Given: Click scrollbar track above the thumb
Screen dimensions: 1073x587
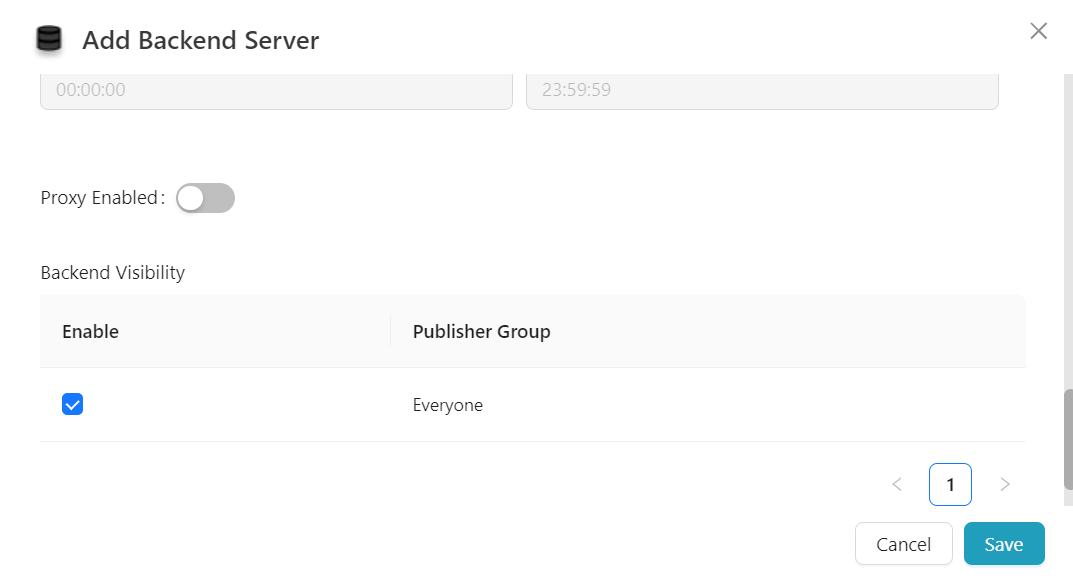Looking at the screenshot, I should [x=1067, y=230].
